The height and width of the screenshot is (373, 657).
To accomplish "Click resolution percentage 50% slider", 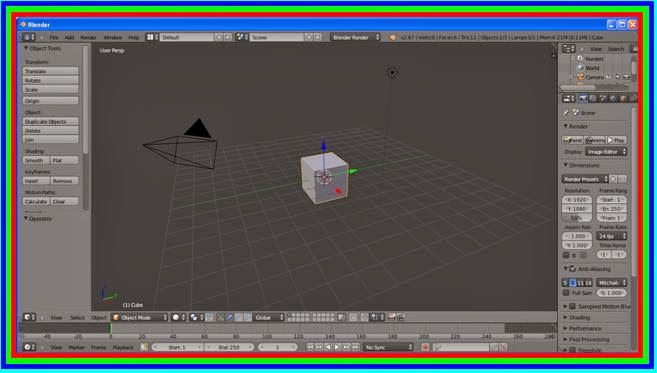I will pos(577,218).
